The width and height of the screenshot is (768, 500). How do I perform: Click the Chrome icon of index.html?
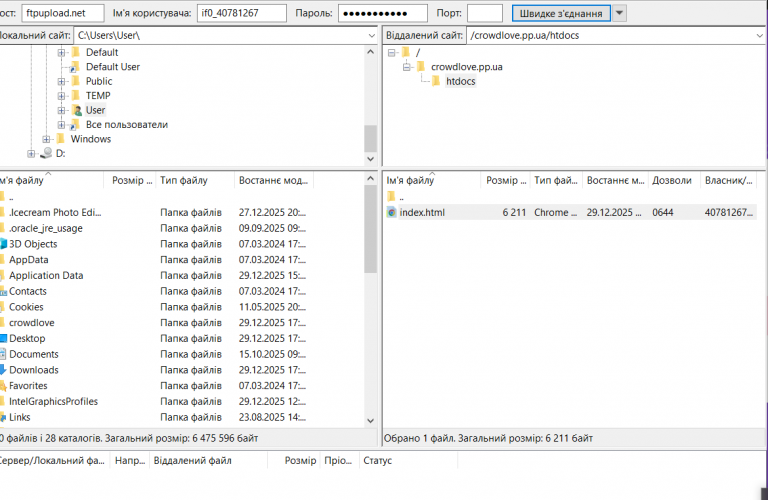point(391,213)
